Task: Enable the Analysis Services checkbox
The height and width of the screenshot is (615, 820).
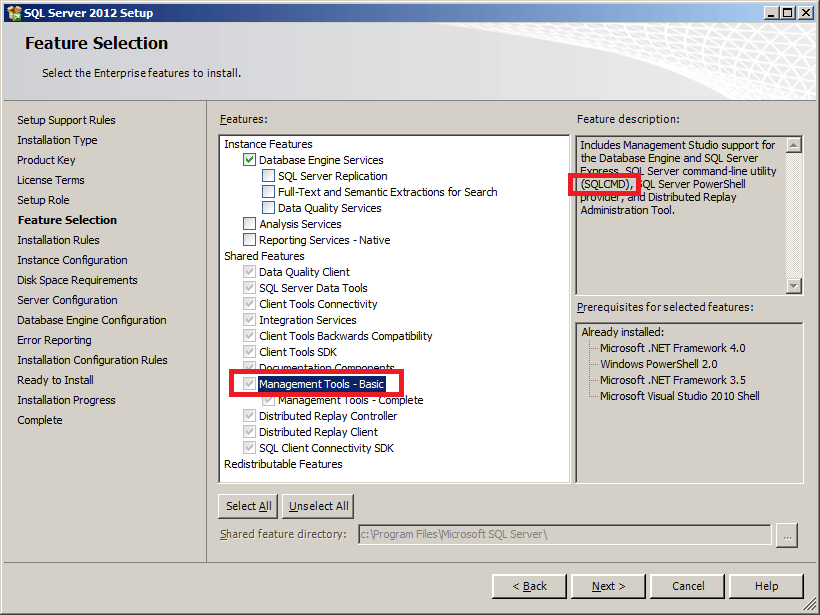Action: pyautogui.click(x=249, y=224)
